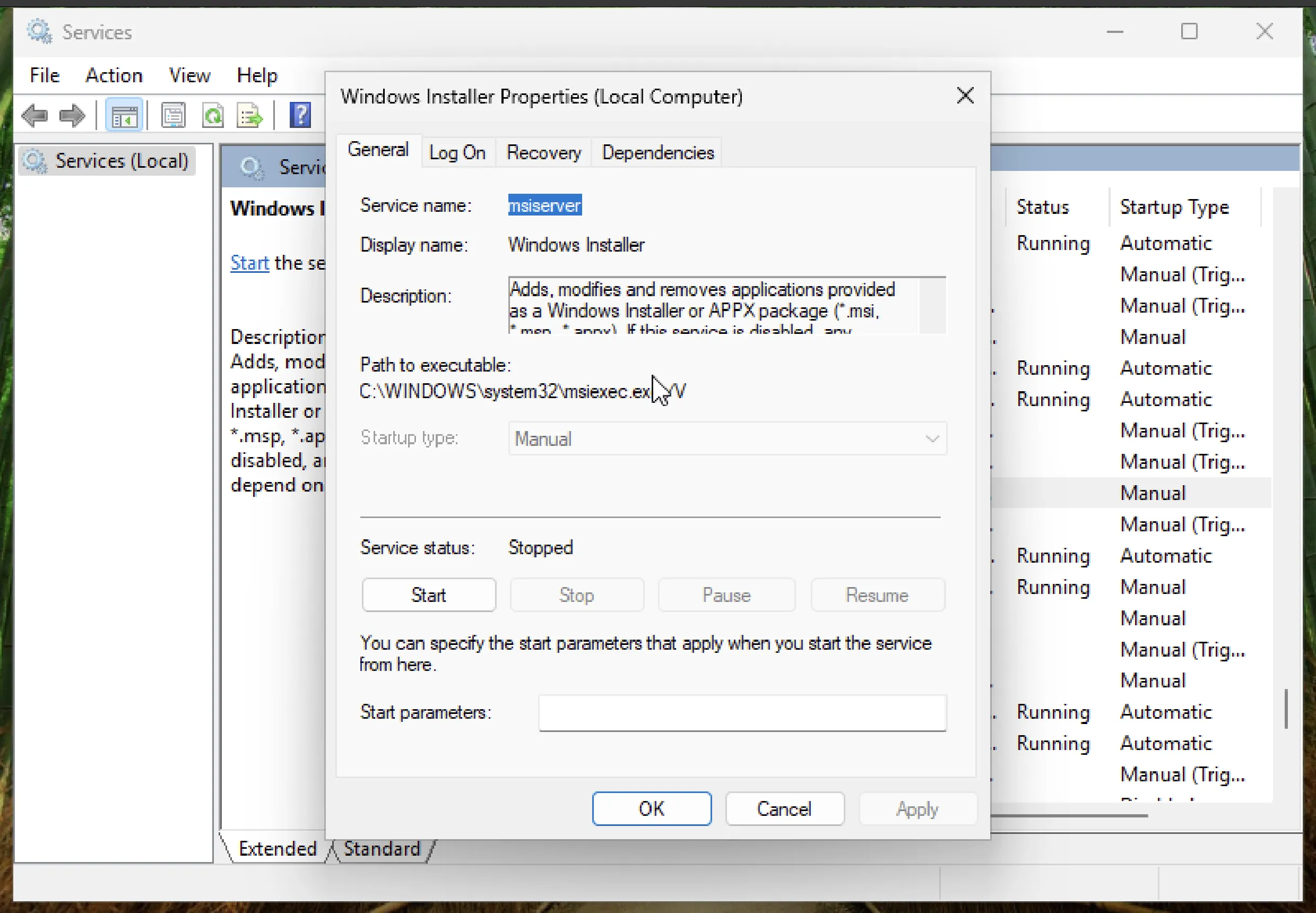Switch to the Log On tab

457,153
